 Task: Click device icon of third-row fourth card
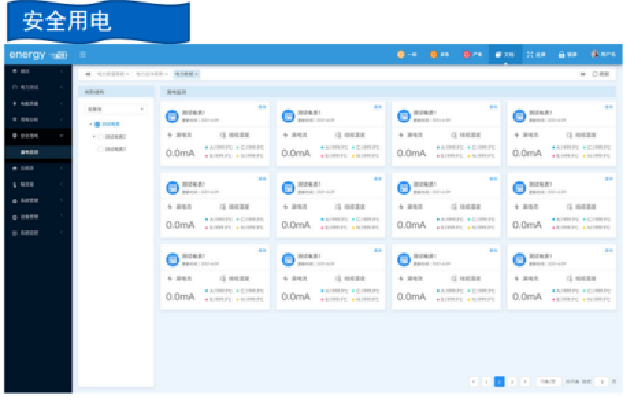(519, 259)
